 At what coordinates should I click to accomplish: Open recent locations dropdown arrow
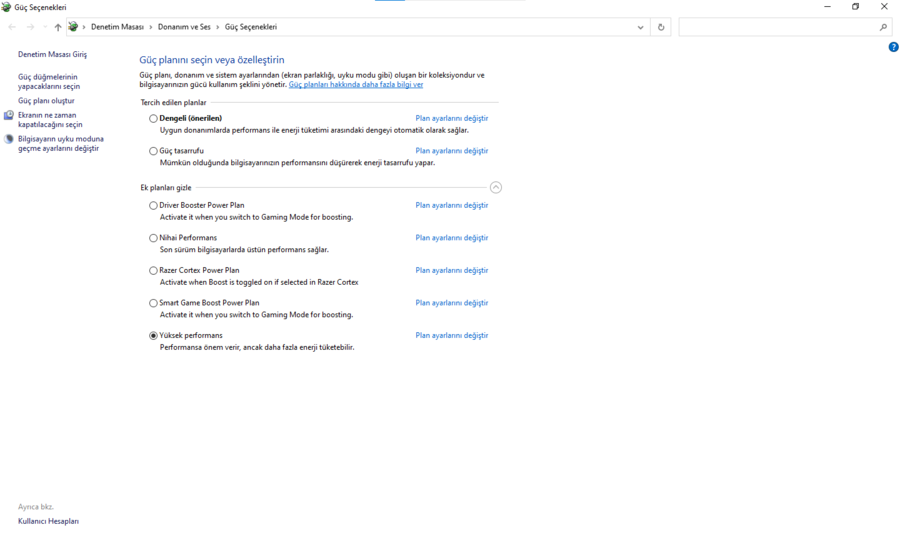point(45,27)
